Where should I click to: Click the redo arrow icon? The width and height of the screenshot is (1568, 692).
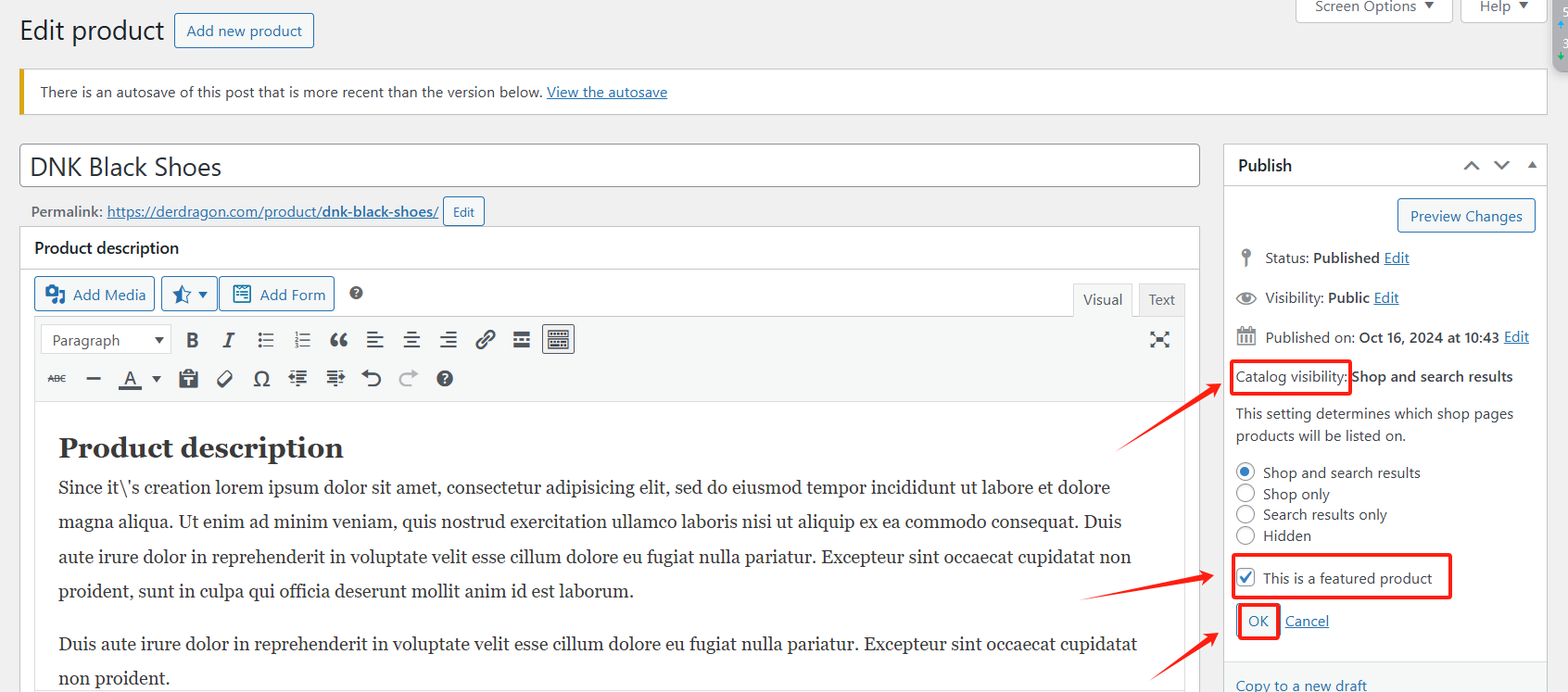pos(408,379)
